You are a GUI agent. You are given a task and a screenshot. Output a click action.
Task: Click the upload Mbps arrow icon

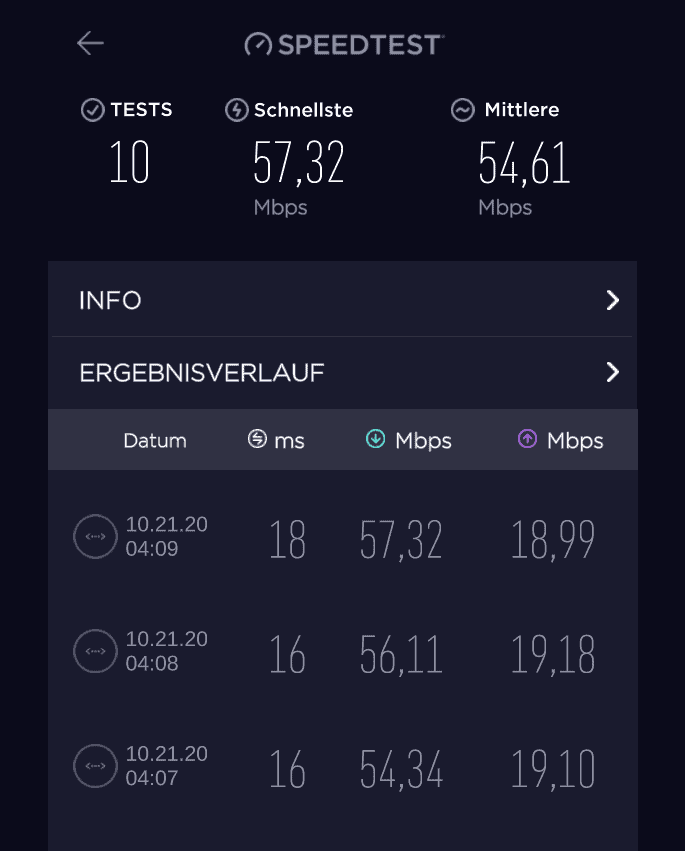coord(527,439)
